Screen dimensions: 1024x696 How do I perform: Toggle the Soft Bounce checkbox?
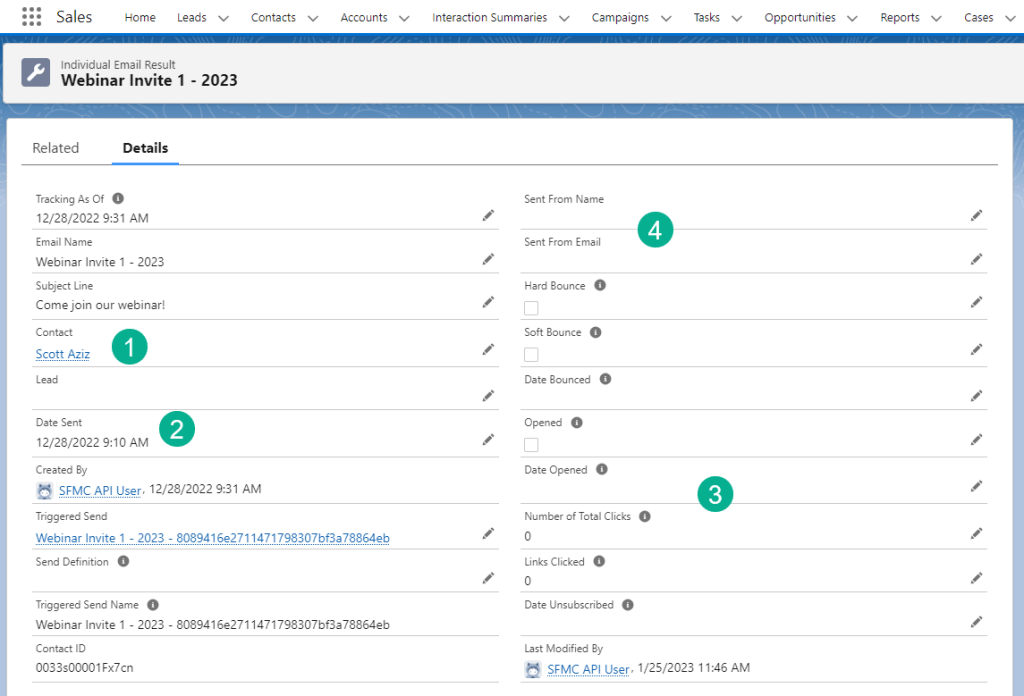531,354
